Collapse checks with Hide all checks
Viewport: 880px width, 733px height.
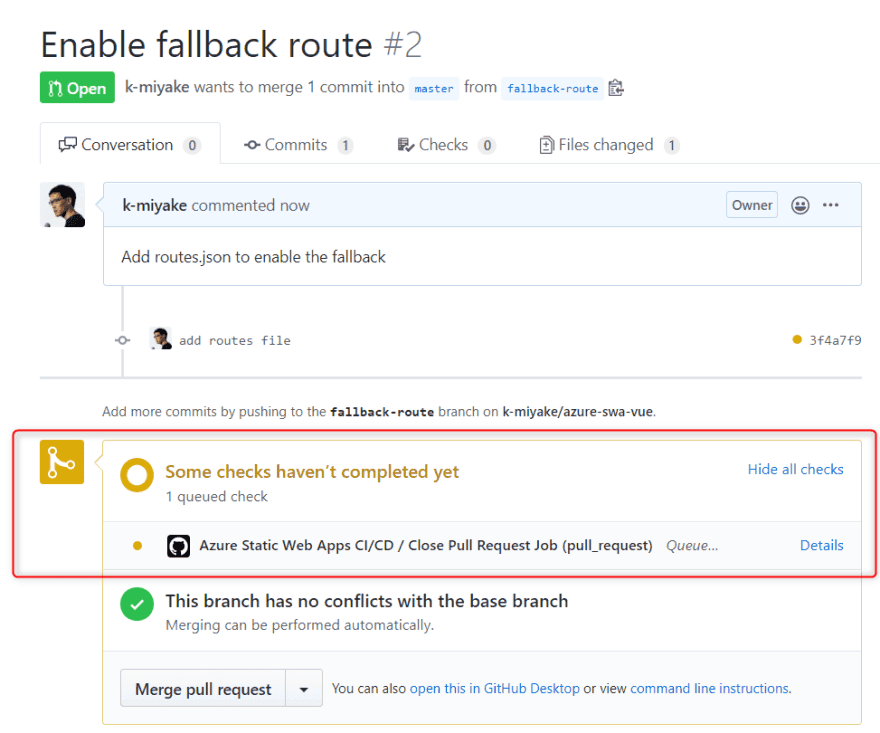pos(795,469)
